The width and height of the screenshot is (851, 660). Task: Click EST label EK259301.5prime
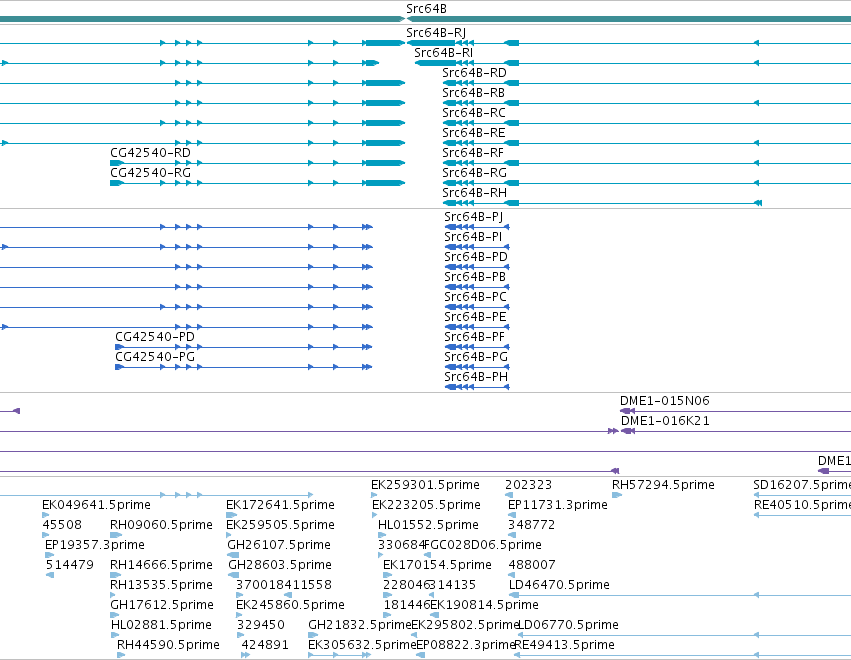point(426,485)
